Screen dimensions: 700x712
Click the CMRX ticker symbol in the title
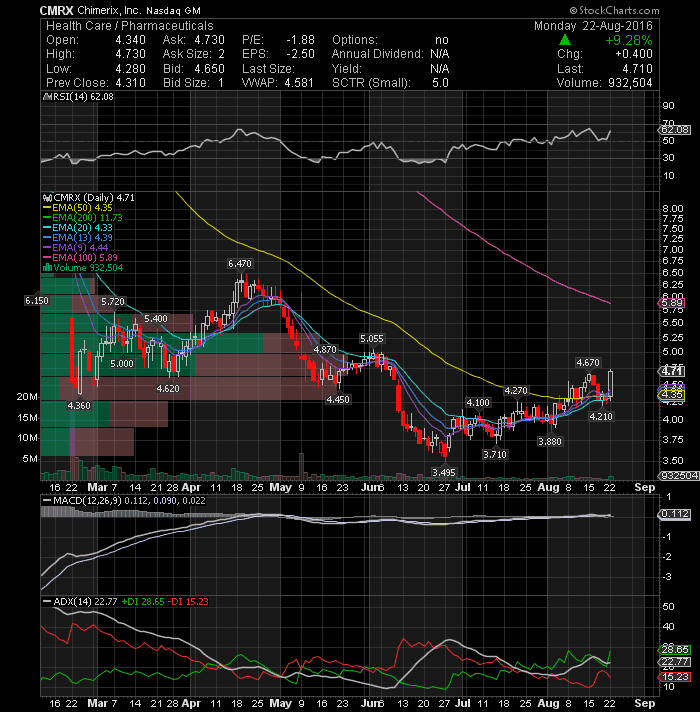(56, 10)
